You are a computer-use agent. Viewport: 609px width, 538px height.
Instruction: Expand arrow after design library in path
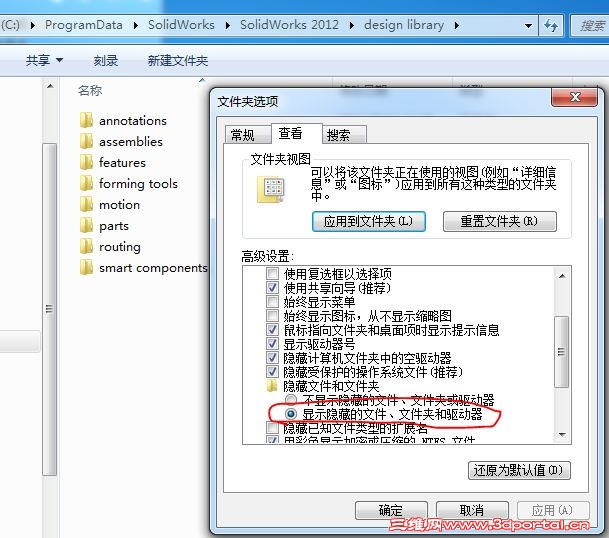point(457,26)
